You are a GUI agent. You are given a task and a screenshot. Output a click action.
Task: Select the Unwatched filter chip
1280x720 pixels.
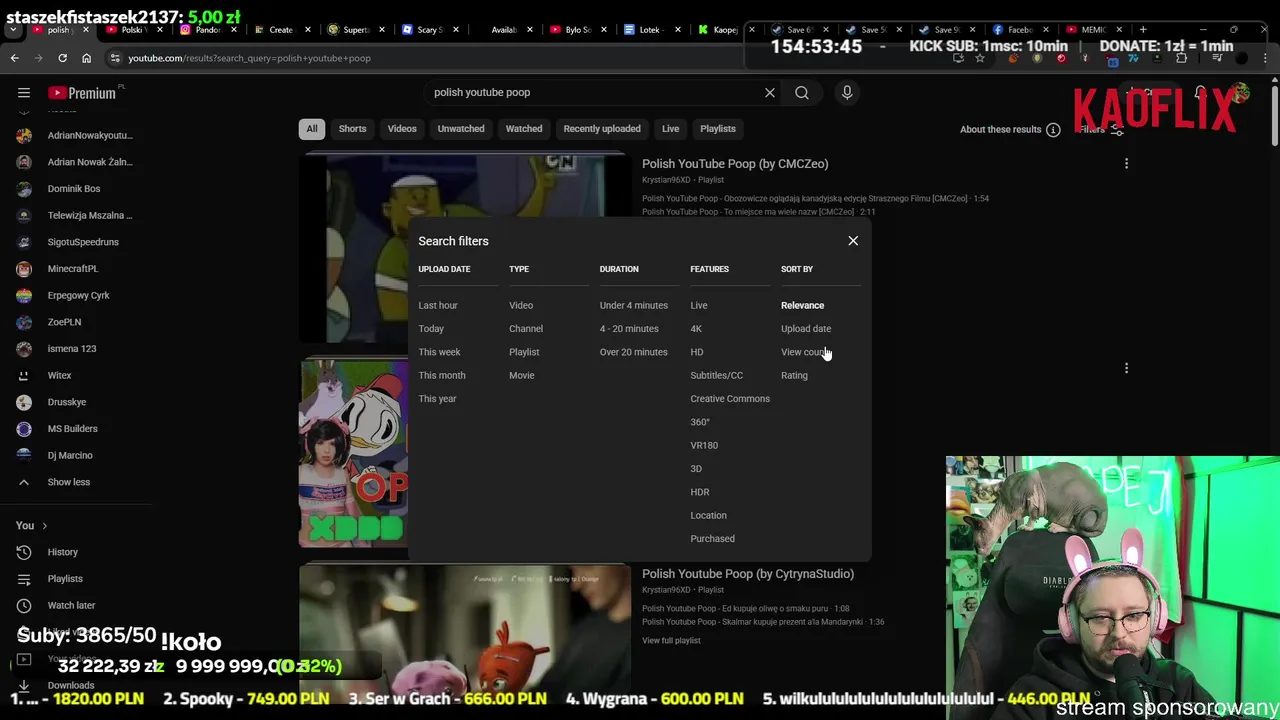(x=461, y=129)
